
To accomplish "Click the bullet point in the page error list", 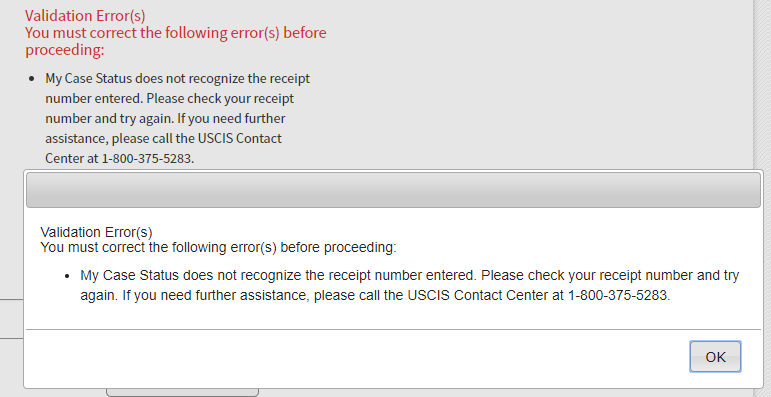I will coord(32,79).
